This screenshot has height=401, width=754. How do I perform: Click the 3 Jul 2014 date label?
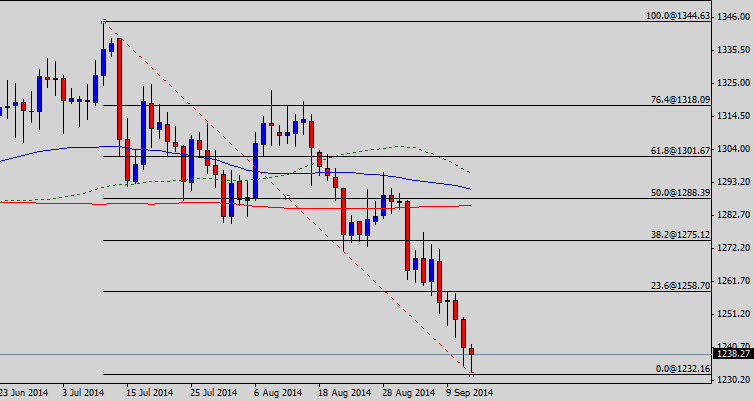click(83, 392)
